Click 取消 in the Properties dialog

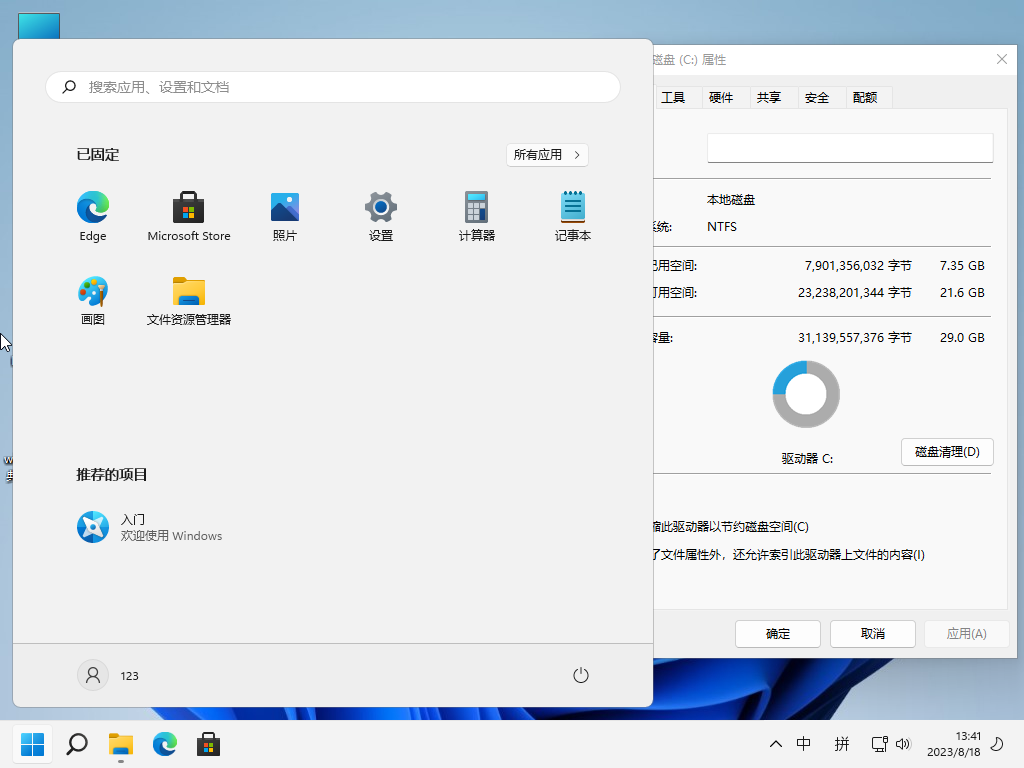pos(872,633)
